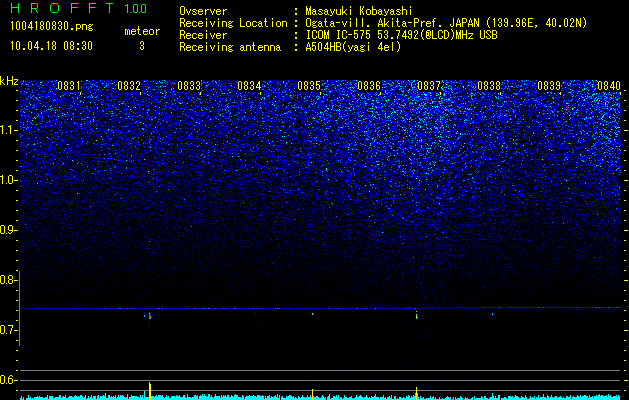Click the kHz axis unit label
This screenshot has width=629, height=400.
pyautogui.click(x=9, y=81)
